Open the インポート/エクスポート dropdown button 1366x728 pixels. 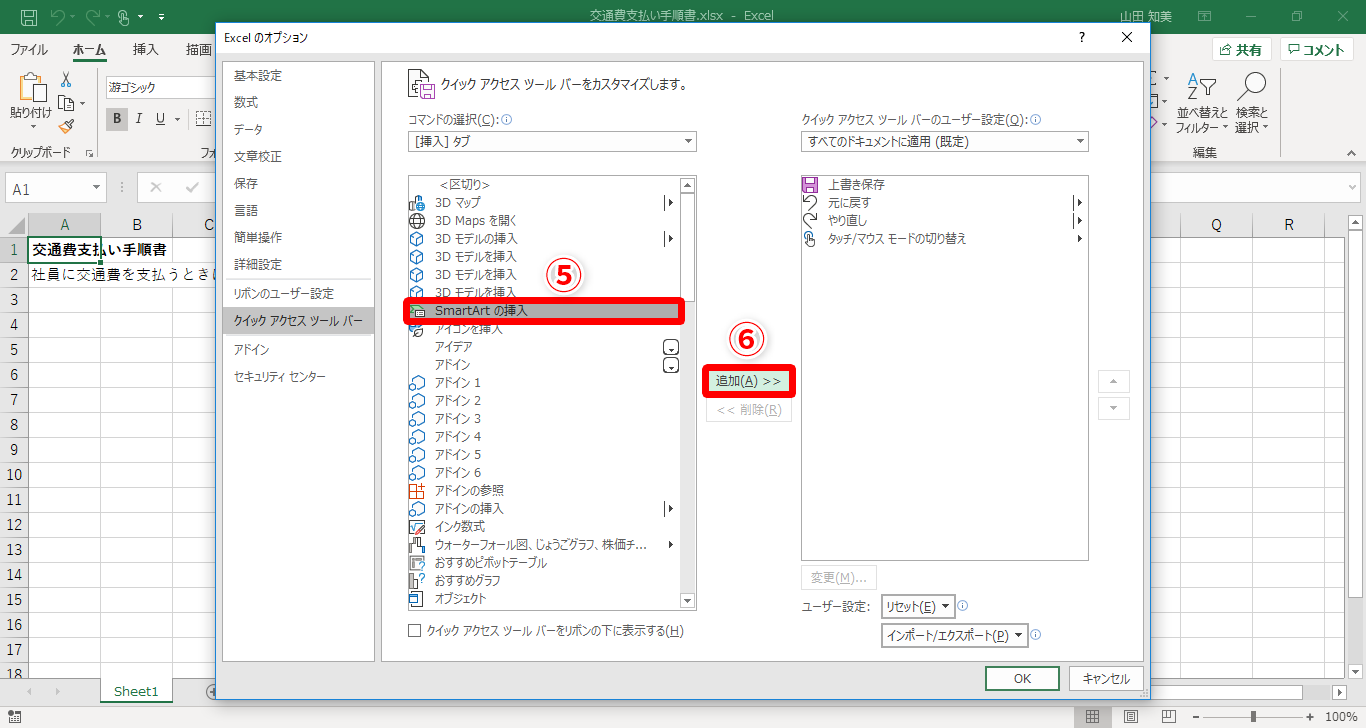pyautogui.click(x=955, y=634)
